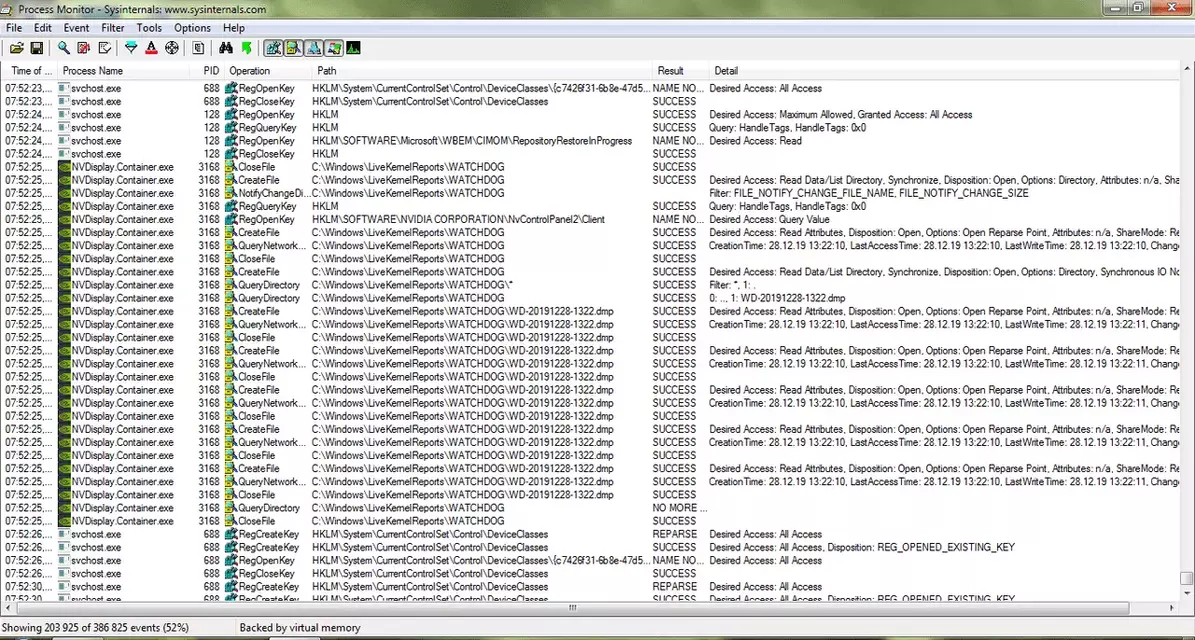Toggle Show File System Activity toolbar button
The image size is (1195, 640).
[293, 48]
